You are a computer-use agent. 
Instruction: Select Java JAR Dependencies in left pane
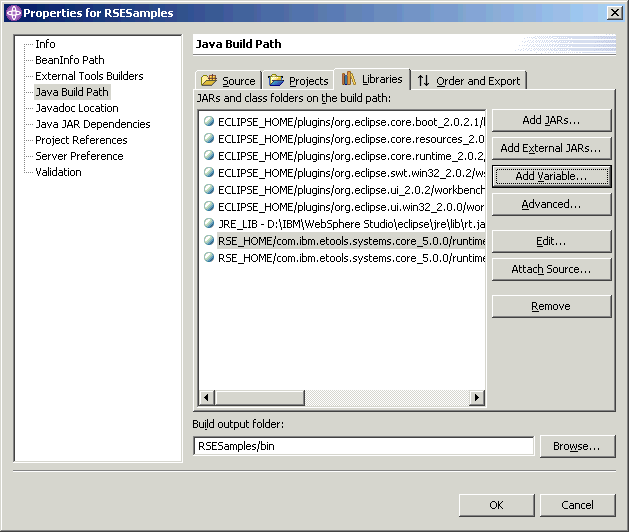pyautogui.click(x=92, y=124)
